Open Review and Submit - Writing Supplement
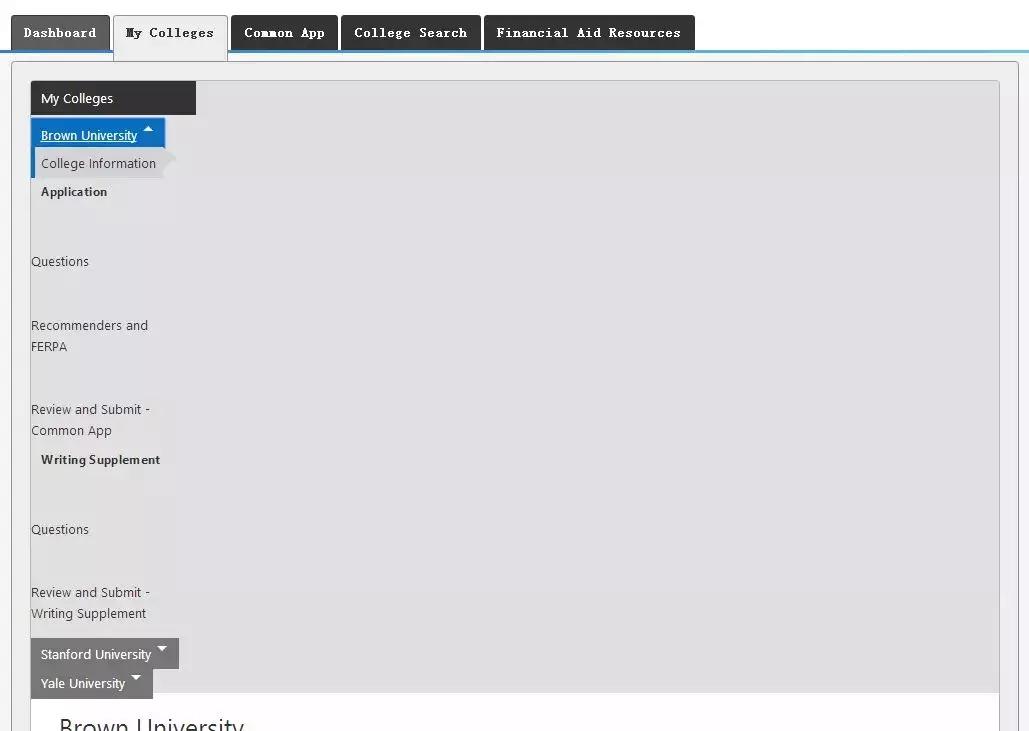The image size is (1029, 731). 91,603
